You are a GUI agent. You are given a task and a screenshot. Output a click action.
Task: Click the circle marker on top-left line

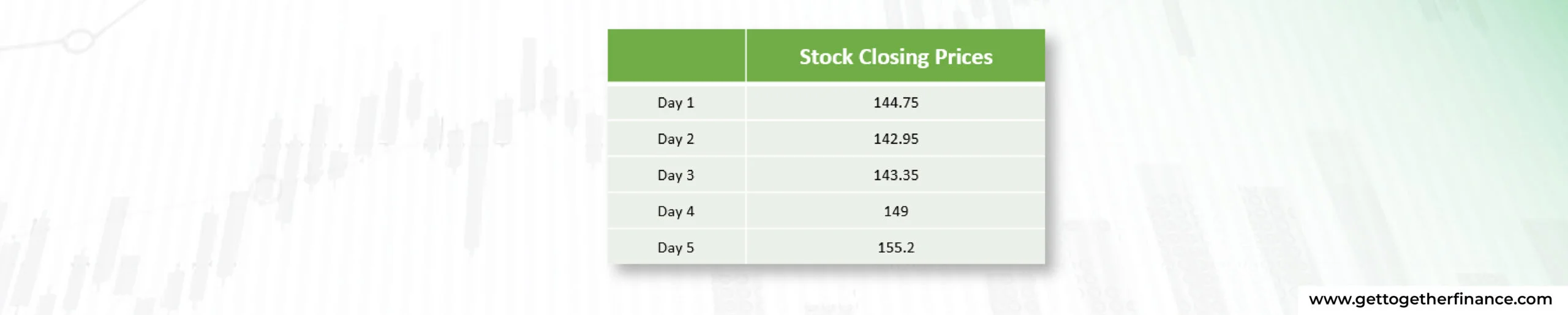pyautogui.click(x=77, y=42)
